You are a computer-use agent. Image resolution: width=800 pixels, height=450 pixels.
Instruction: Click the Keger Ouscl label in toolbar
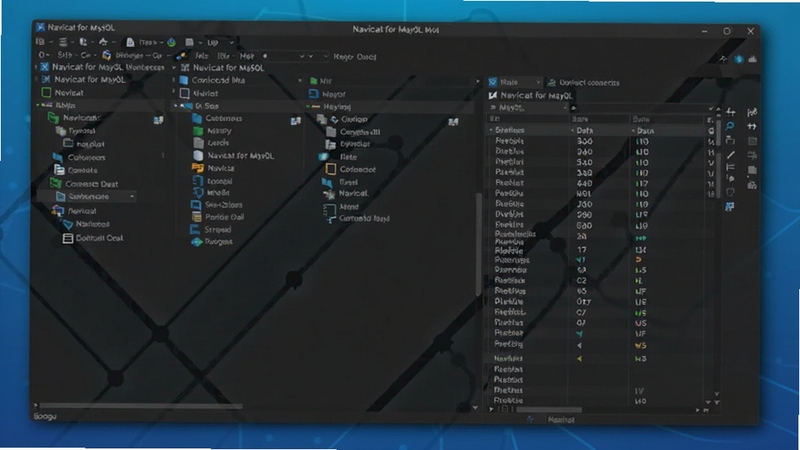355,57
